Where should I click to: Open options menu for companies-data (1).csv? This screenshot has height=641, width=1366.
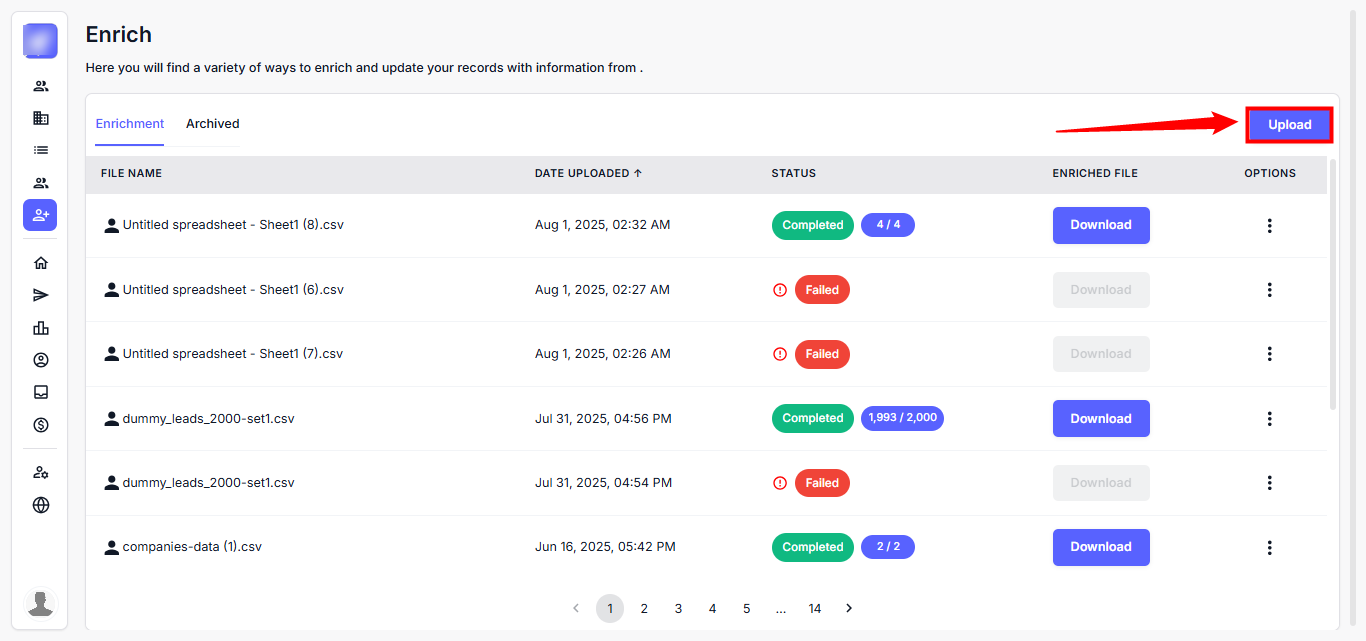(x=1269, y=547)
